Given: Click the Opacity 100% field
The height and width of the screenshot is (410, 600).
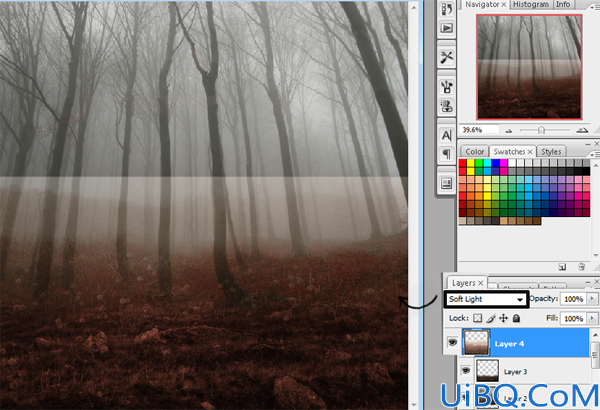Looking at the screenshot, I should click(x=573, y=299).
